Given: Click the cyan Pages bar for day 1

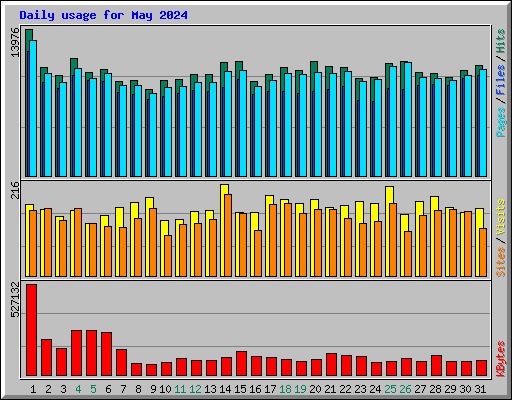Looking at the screenshot, I should [33, 108].
